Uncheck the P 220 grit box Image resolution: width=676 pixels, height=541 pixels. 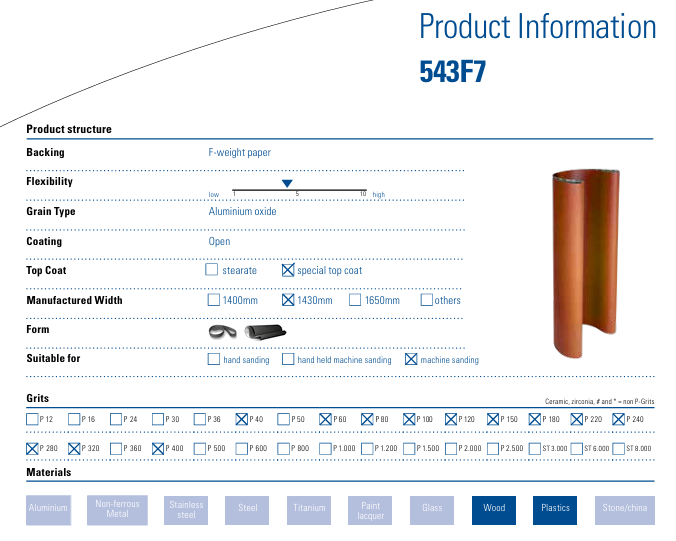tap(576, 419)
